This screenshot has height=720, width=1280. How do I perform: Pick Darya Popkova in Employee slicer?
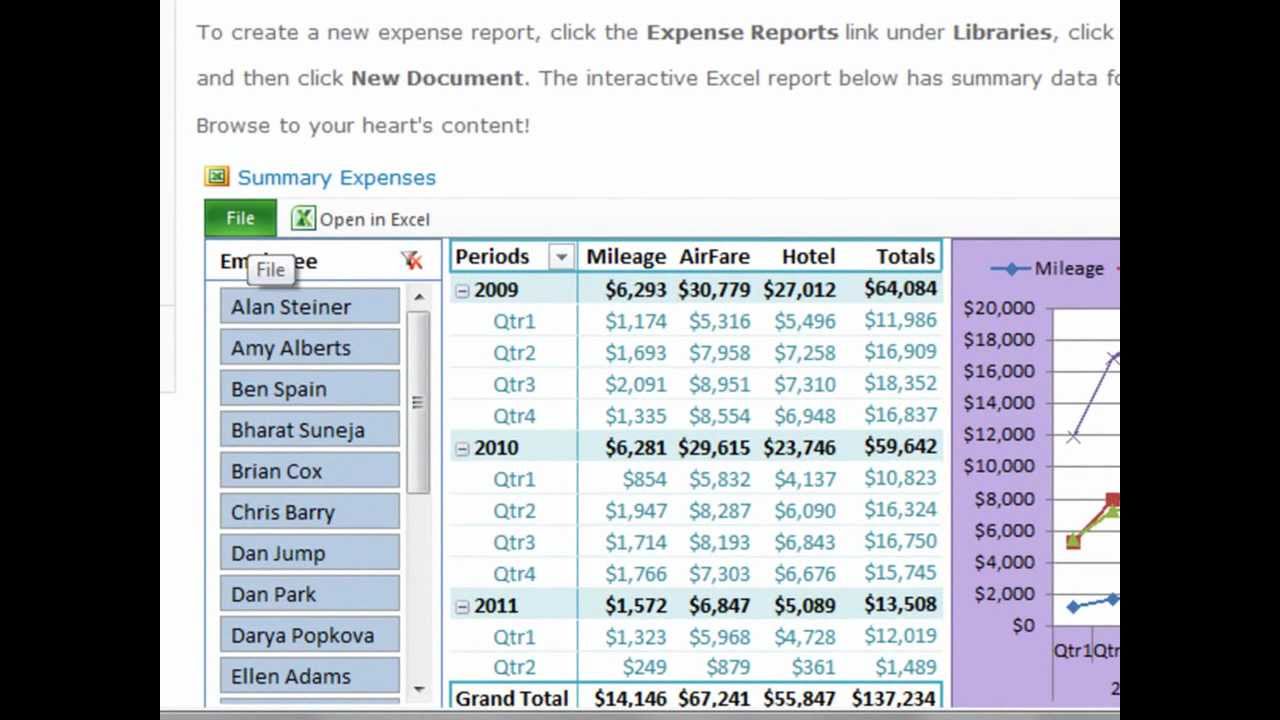310,635
